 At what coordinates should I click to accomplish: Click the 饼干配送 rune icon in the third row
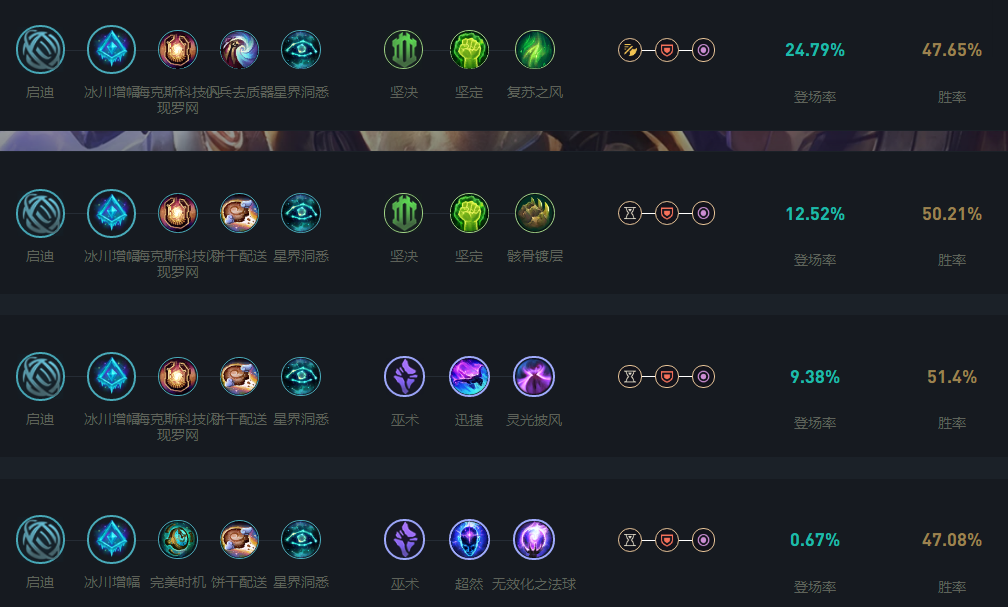point(237,377)
